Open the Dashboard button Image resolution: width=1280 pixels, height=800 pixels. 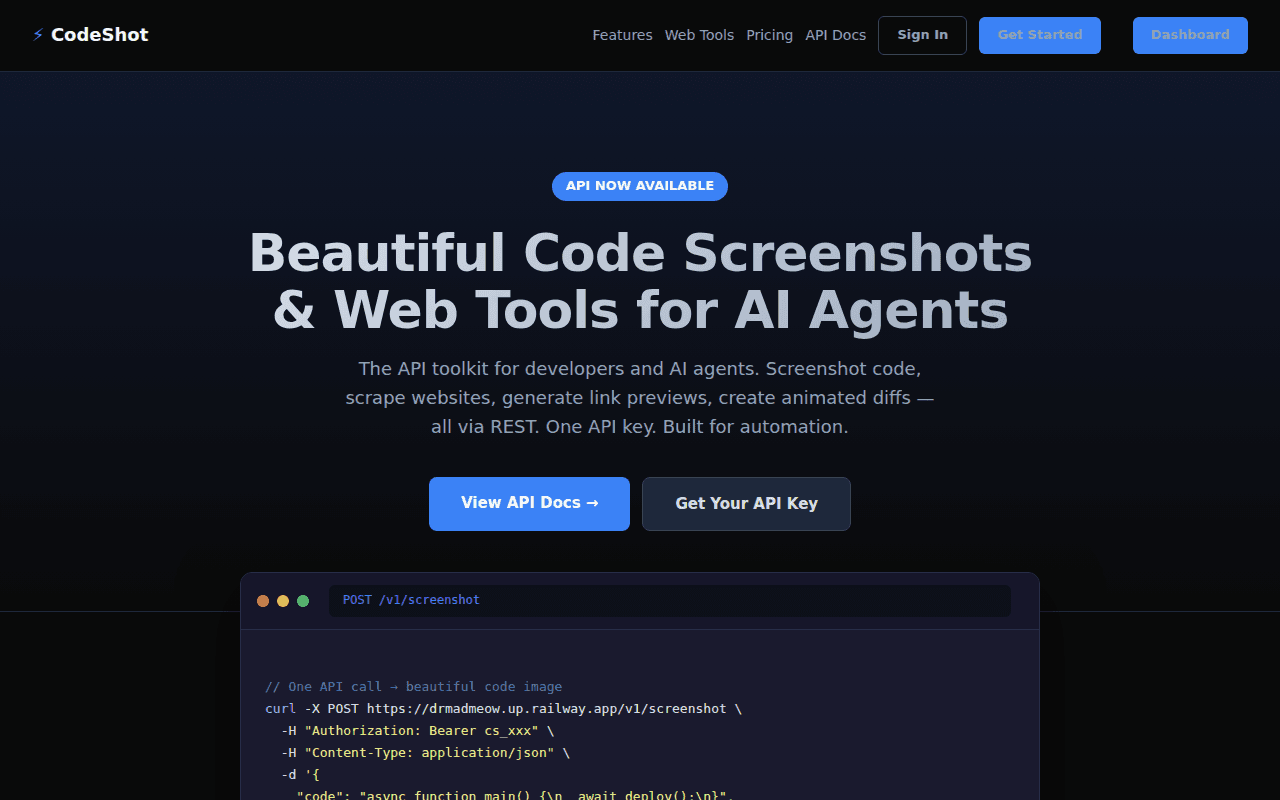1190,35
